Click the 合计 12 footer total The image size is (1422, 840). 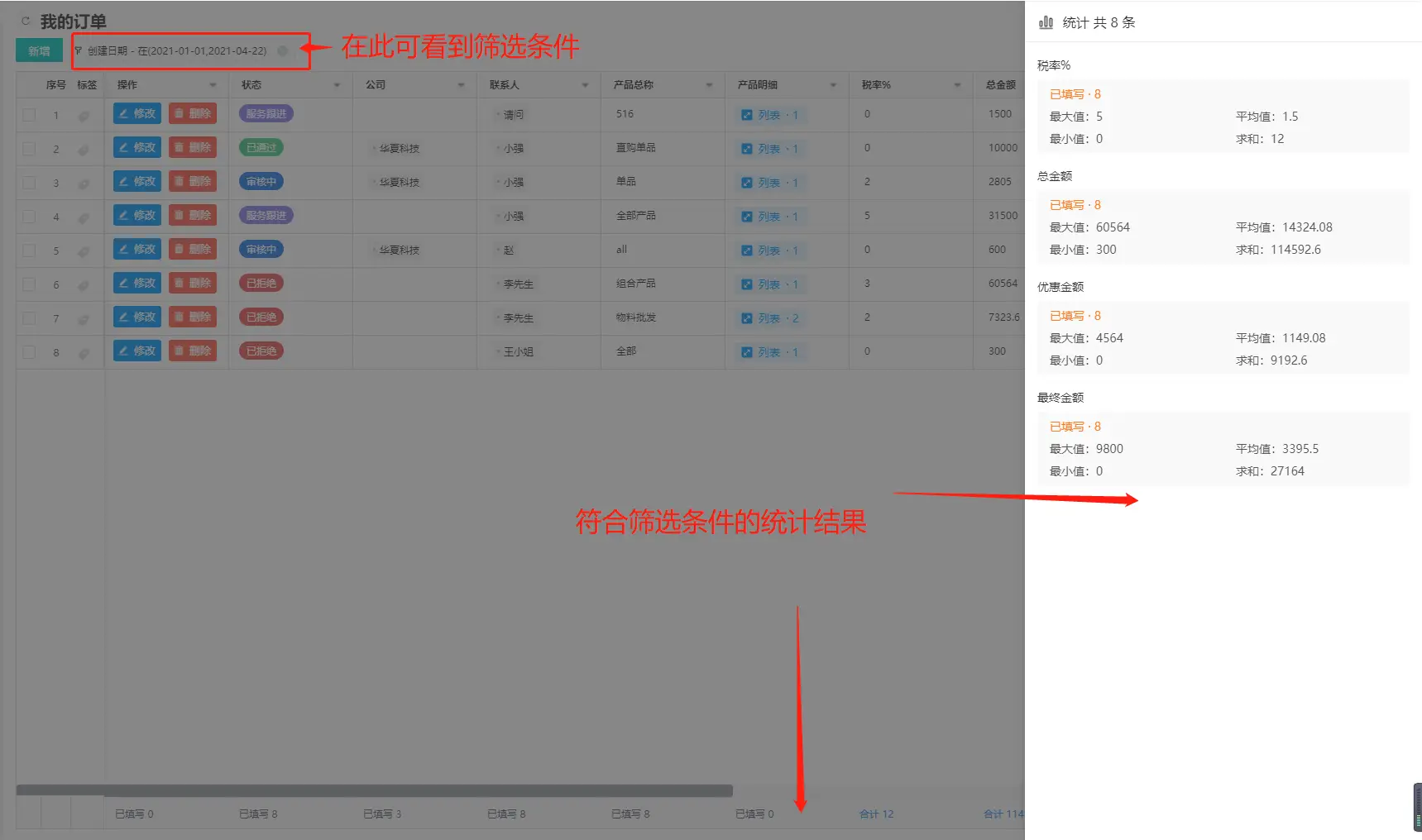[877, 814]
